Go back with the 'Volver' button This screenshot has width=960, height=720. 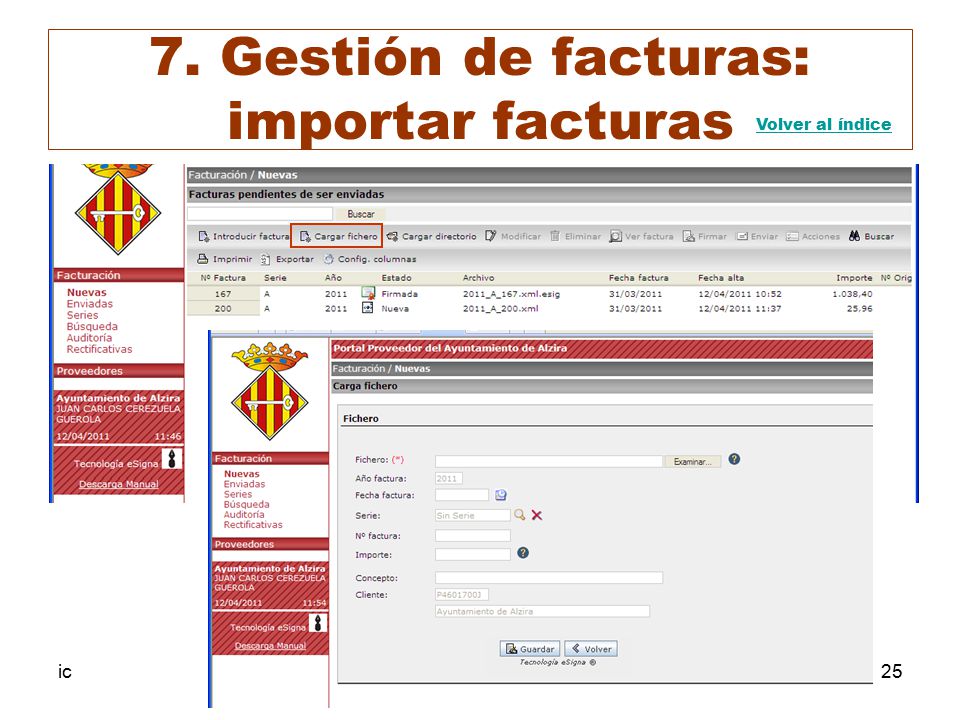pos(591,649)
